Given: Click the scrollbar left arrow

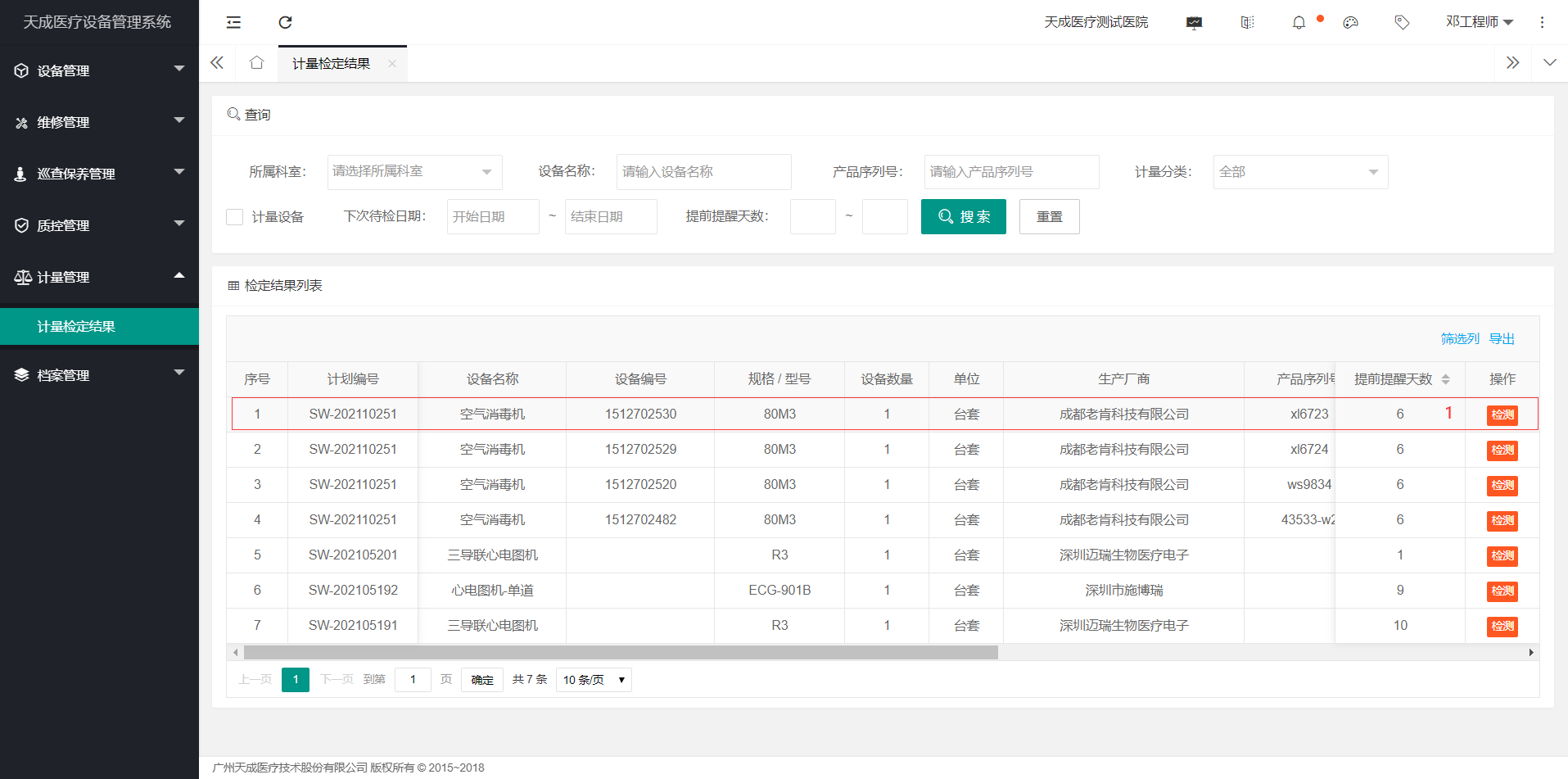Looking at the screenshot, I should pyautogui.click(x=236, y=653).
